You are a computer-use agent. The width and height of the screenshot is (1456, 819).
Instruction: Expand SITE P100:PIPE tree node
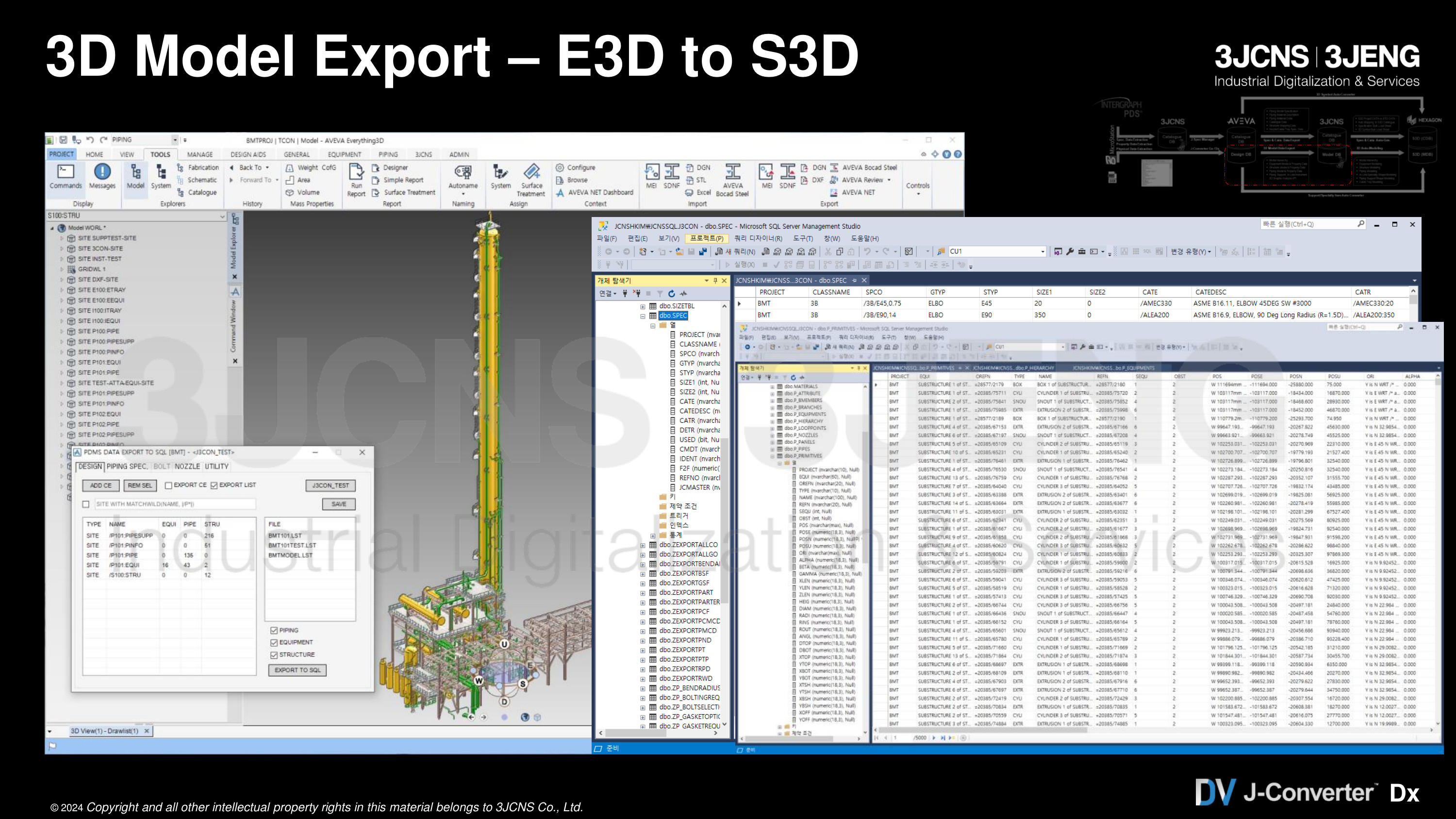click(62, 331)
